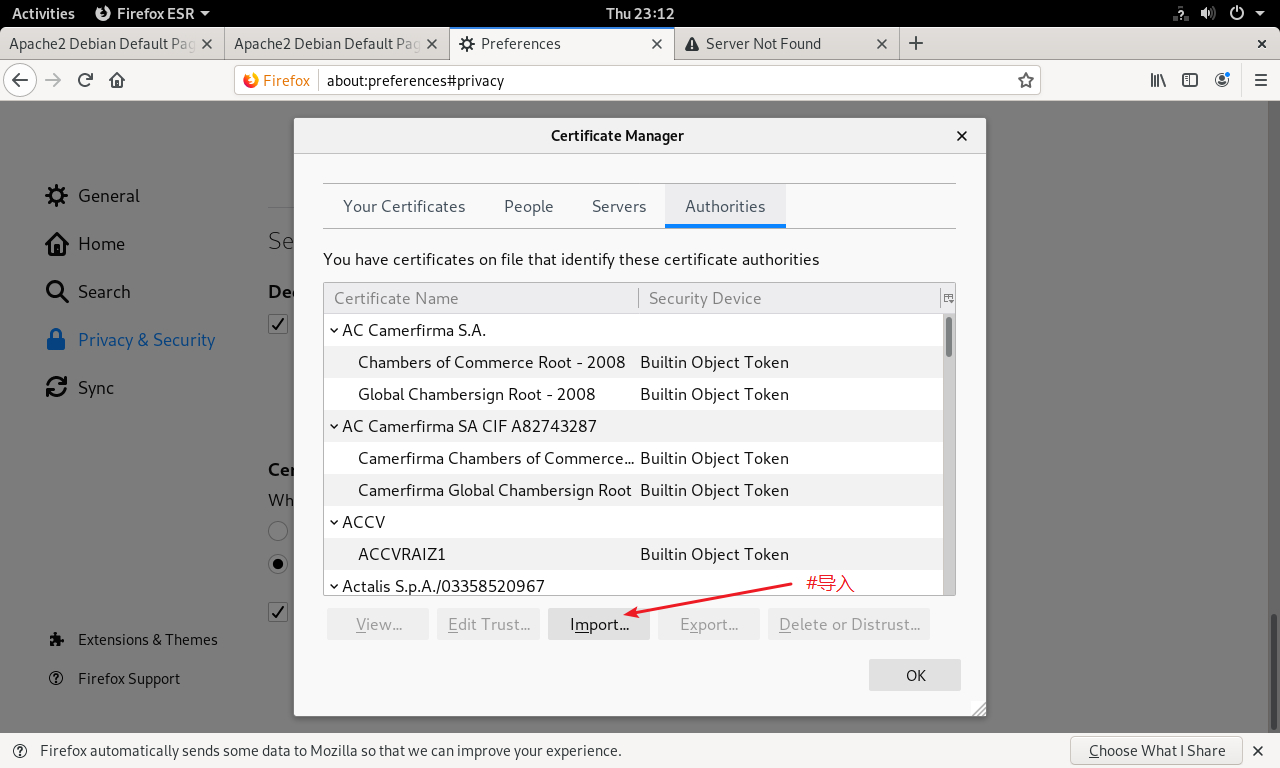Switch to the People tab
This screenshot has width=1280, height=768.
coord(529,207)
